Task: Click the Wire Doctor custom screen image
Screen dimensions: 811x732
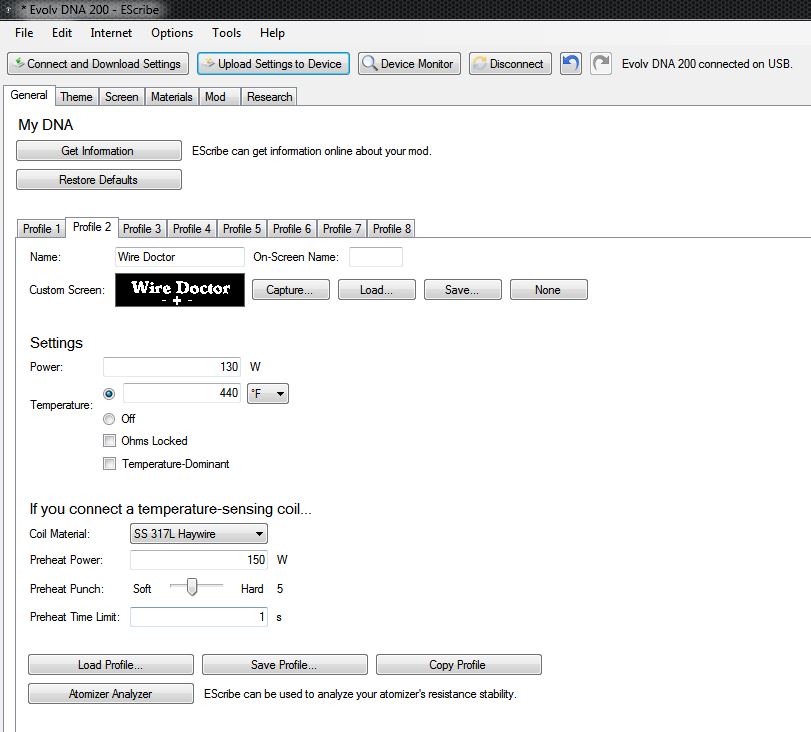Action: (180, 290)
